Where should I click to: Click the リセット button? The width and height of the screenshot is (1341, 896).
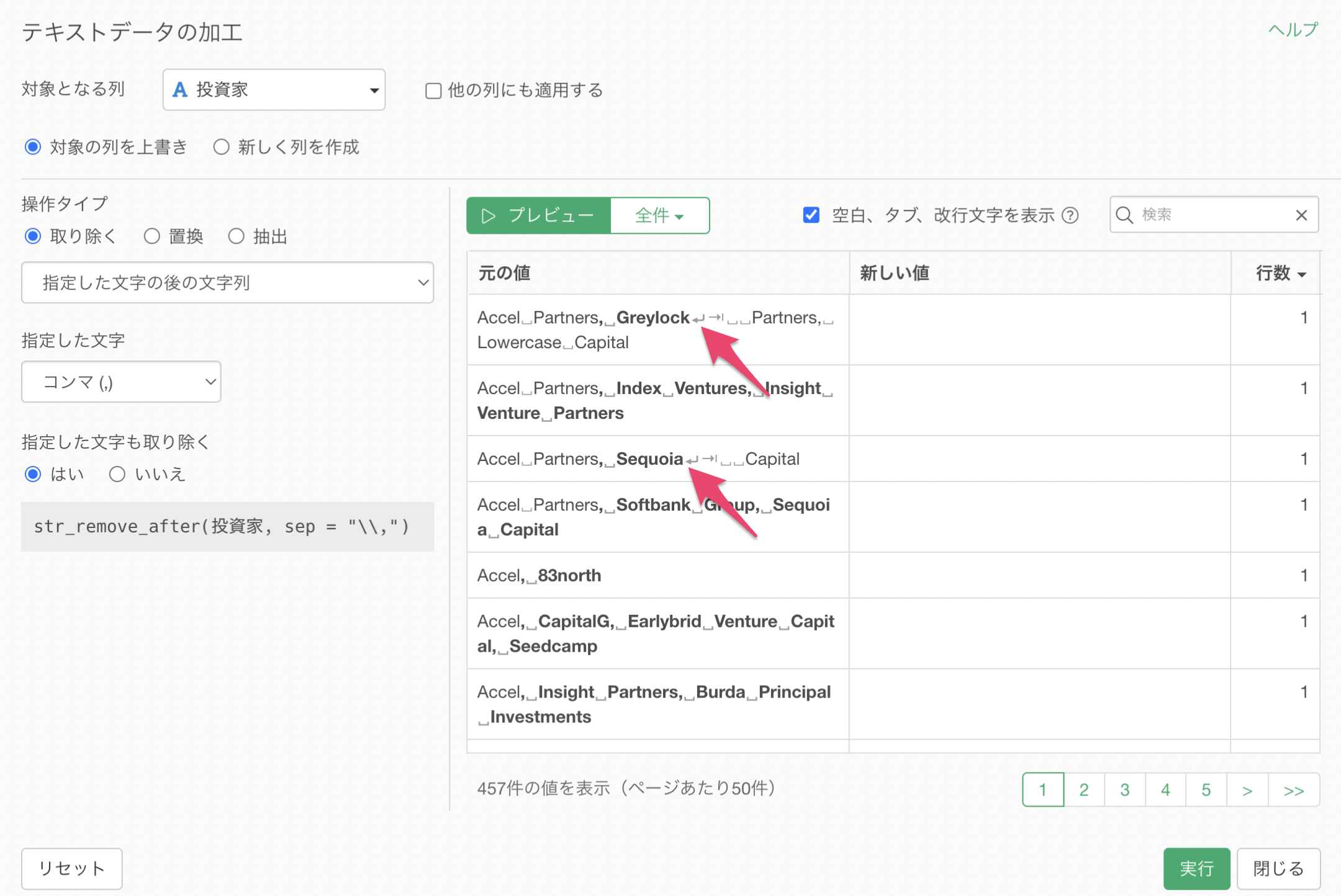tap(72, 869)
